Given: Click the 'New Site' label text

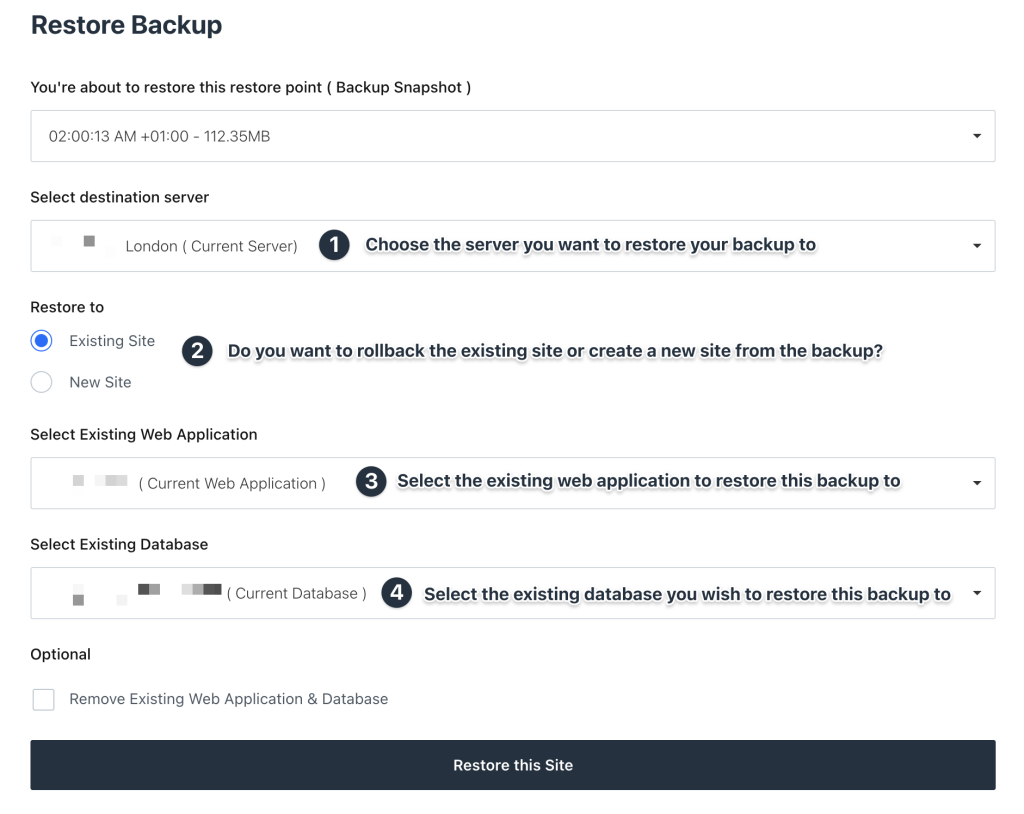Looking at the screenshot, I should tap(100, 382).
